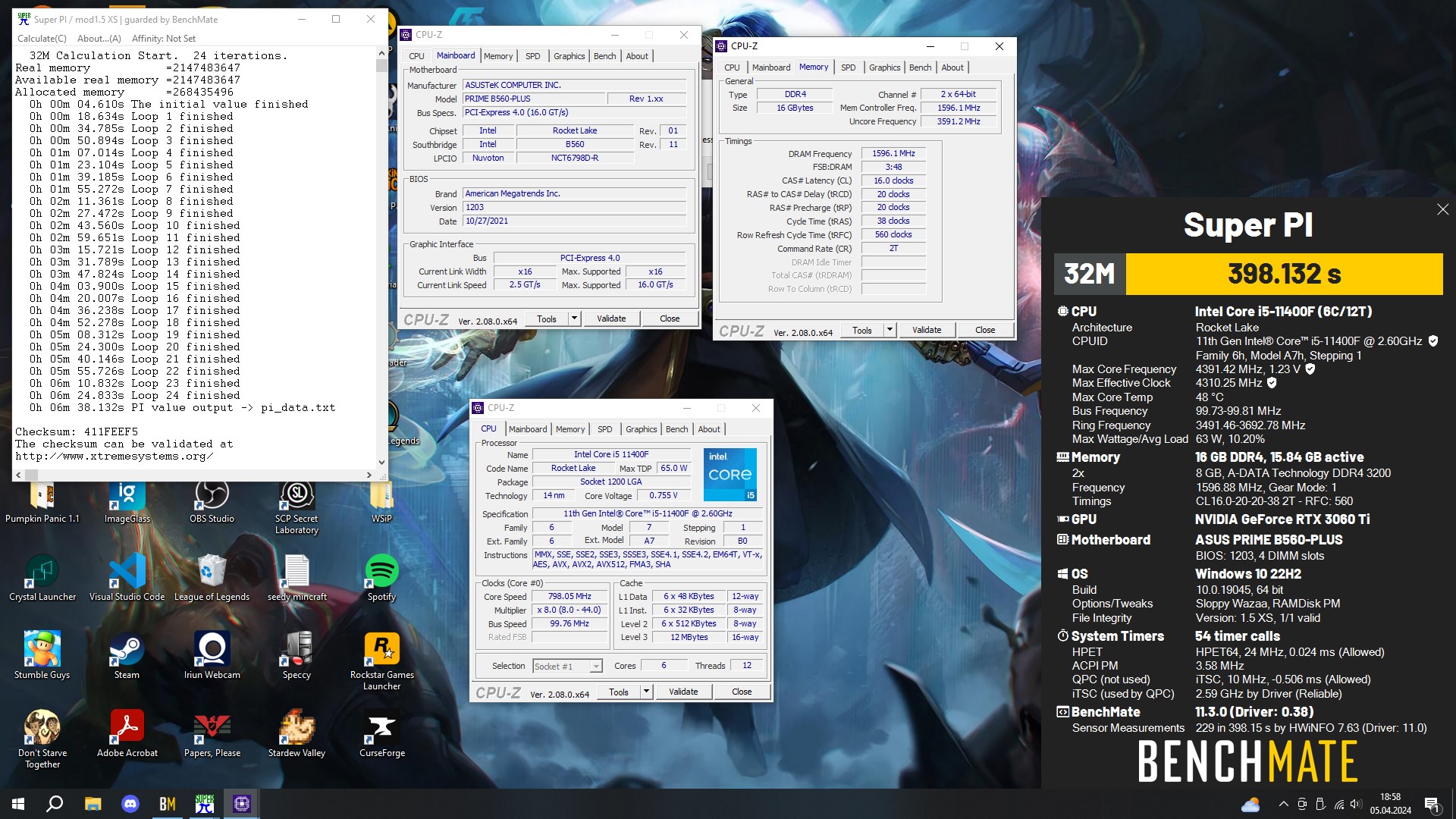Image resolution: width=1456 pixels, height=819 pixels.
Task: Click Validate in the CPU-Z Mainboard window
Action: [x=611, y=318]
